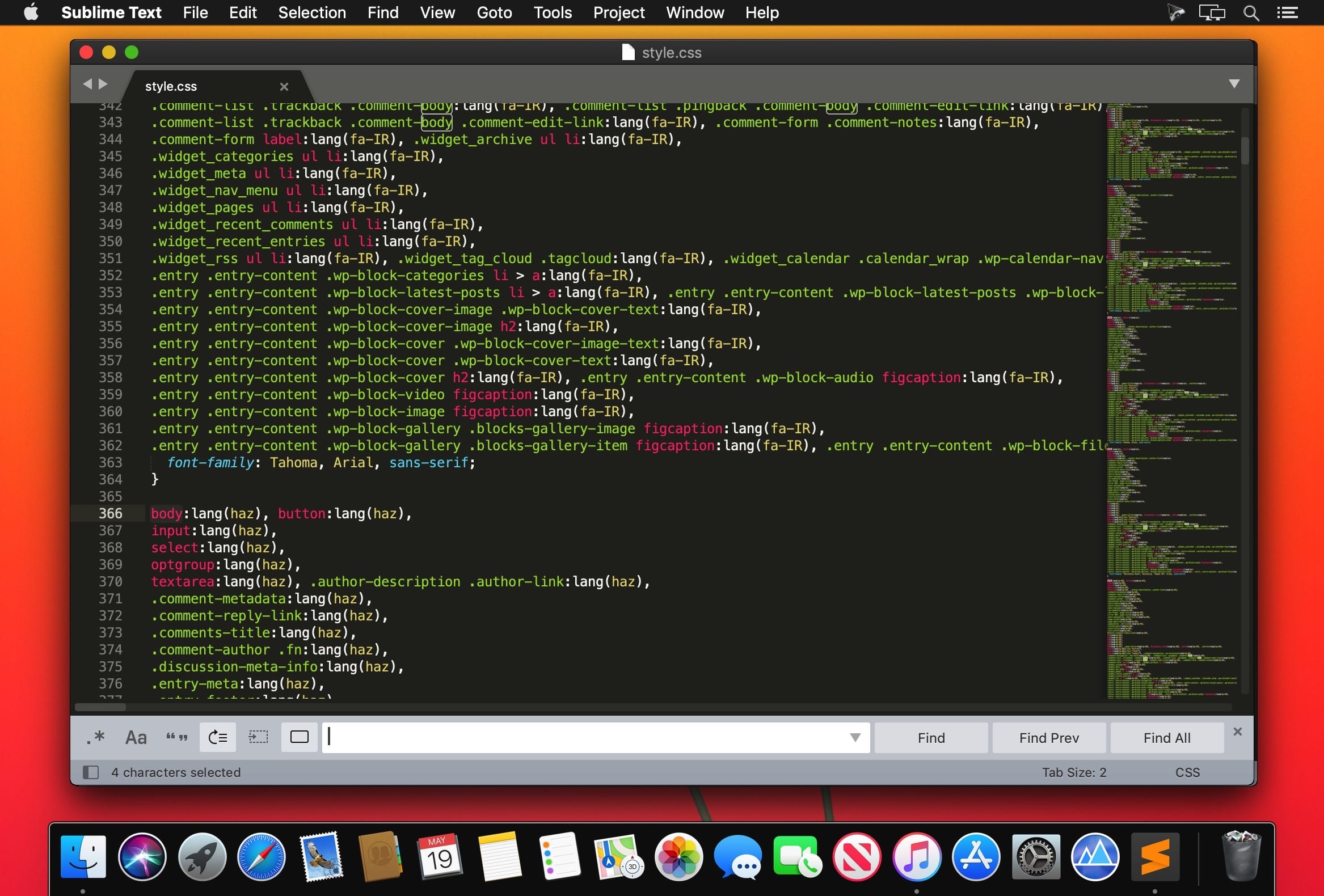Click the Find Prev button
This screenshot has height=896, width=1324.
click(1049, 736)
